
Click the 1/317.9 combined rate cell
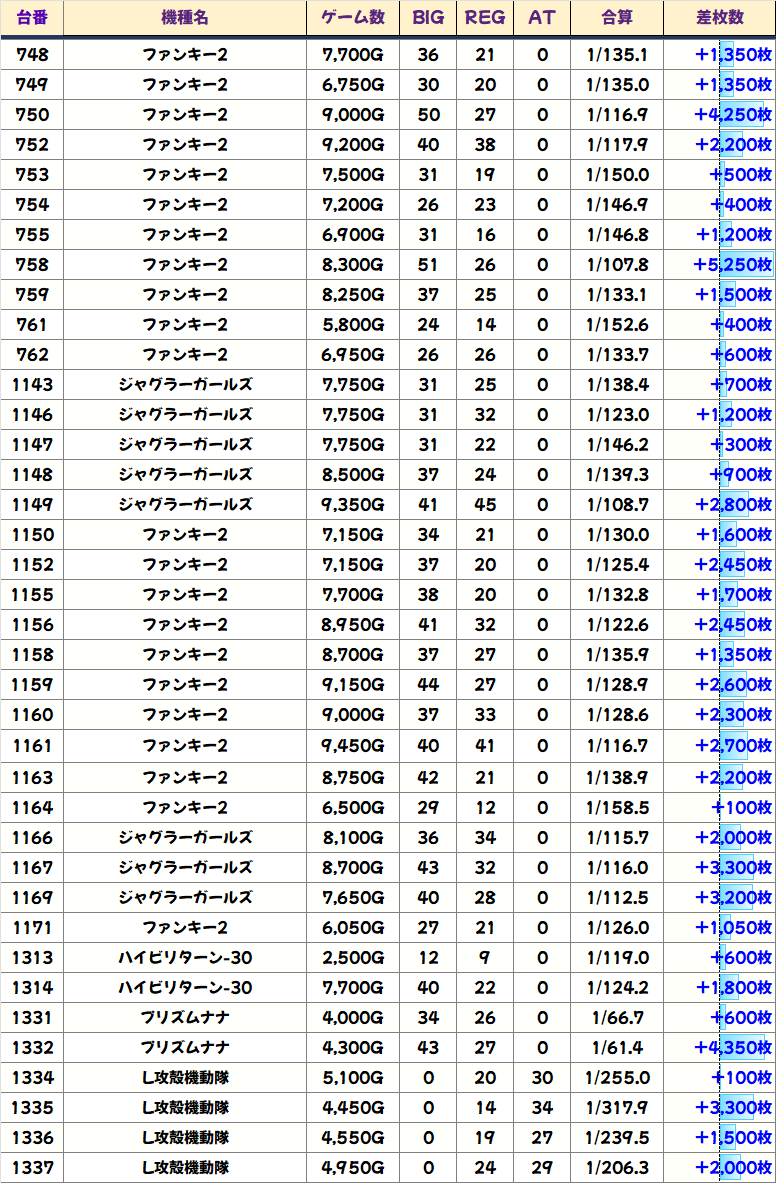click(617, 1108)
